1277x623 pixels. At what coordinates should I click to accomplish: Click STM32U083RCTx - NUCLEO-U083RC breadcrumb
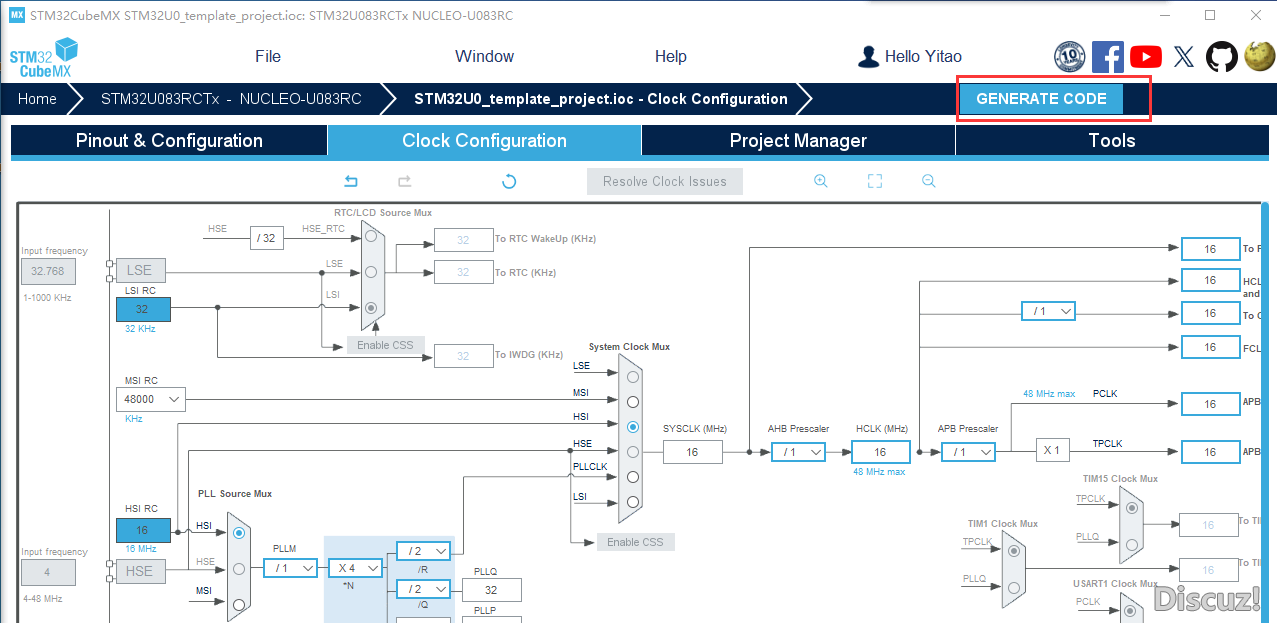pos(231,99)
